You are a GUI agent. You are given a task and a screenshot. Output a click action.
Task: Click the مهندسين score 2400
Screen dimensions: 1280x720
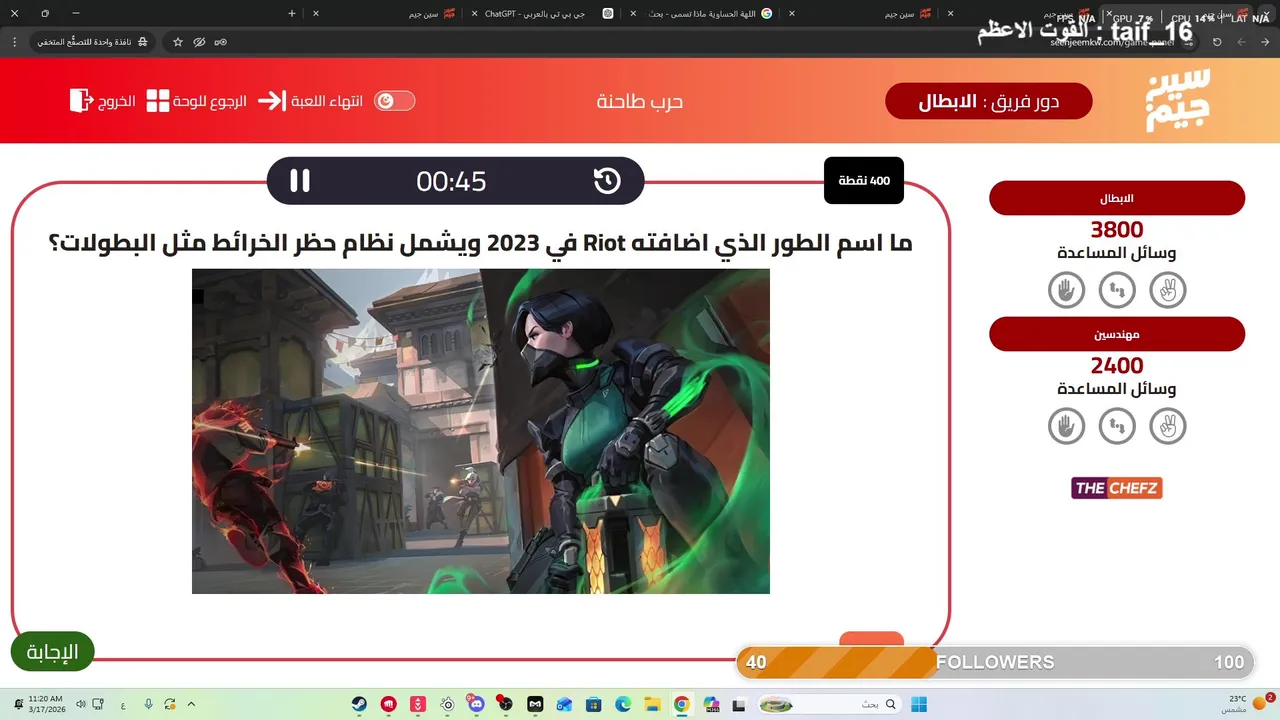1117,366
